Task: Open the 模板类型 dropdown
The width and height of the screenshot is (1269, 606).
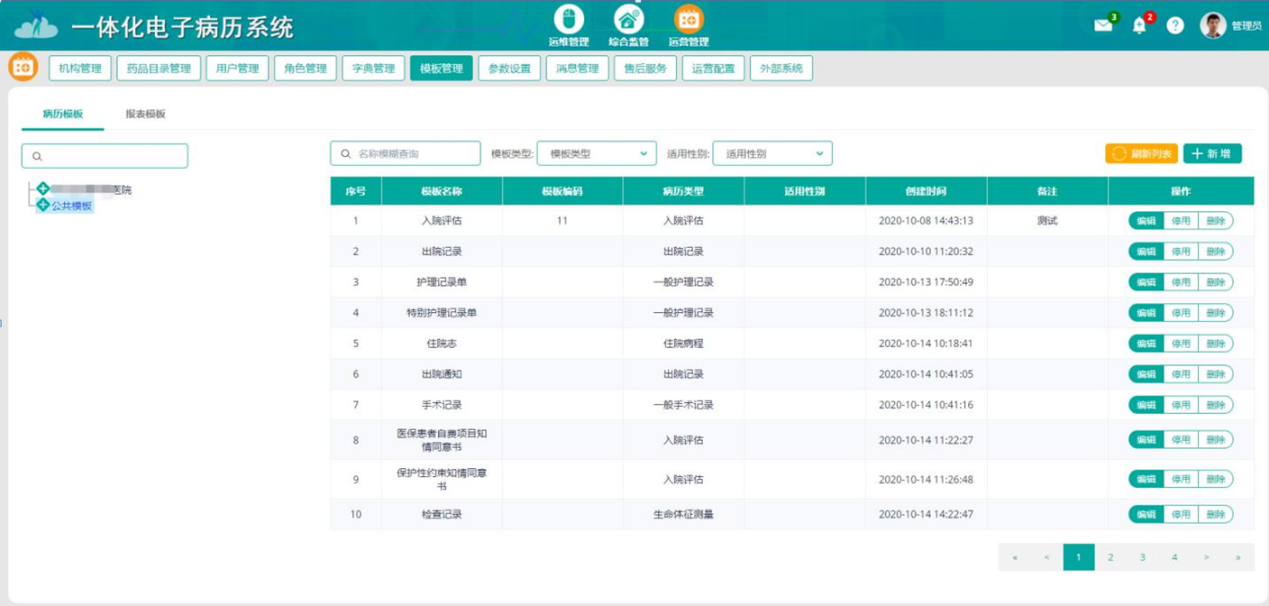Action: click(597, 154)
